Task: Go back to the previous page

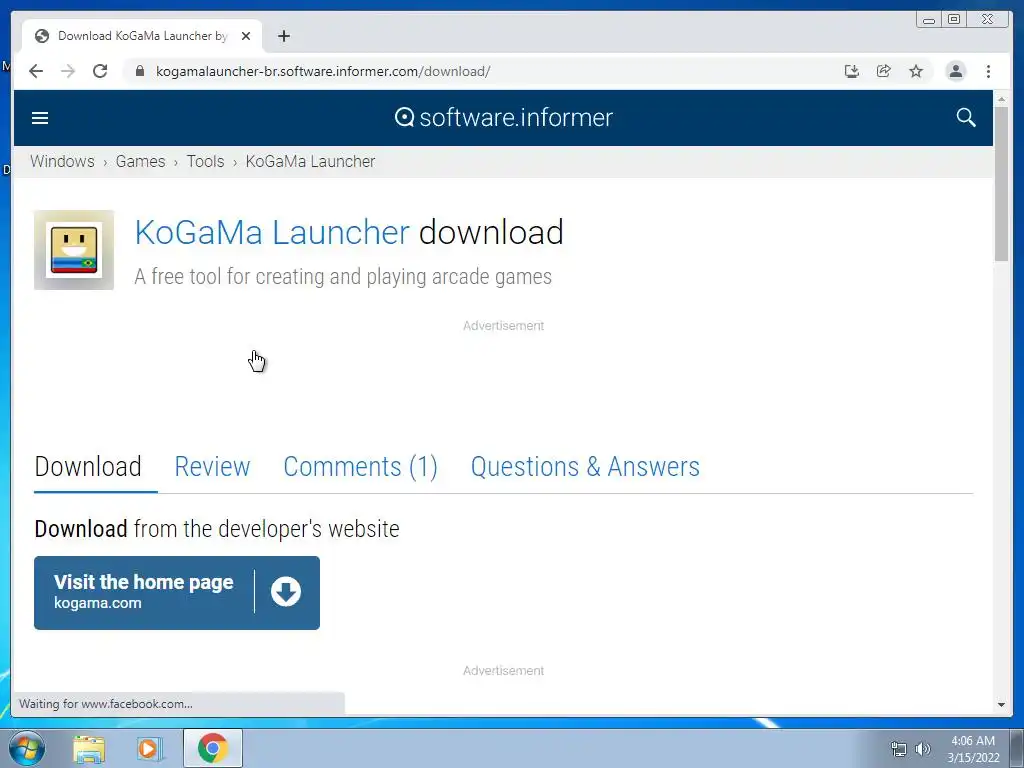Action: click(36, 71)
